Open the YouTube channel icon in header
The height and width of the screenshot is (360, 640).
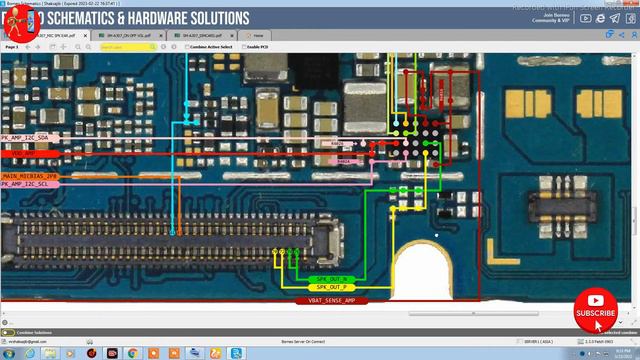pos(585,18)
